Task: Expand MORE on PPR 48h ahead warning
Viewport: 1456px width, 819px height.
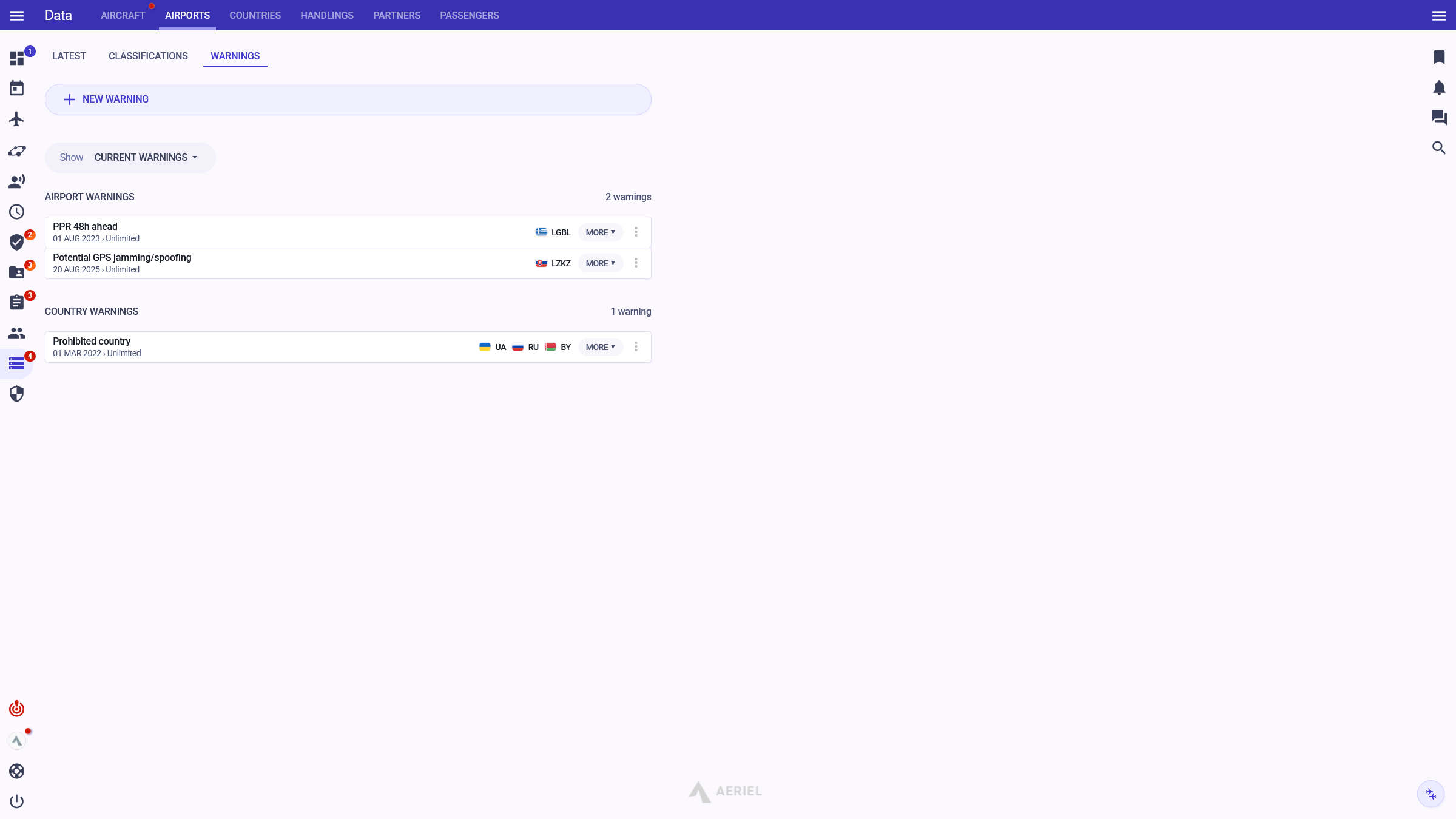Action: click(600, 232)
